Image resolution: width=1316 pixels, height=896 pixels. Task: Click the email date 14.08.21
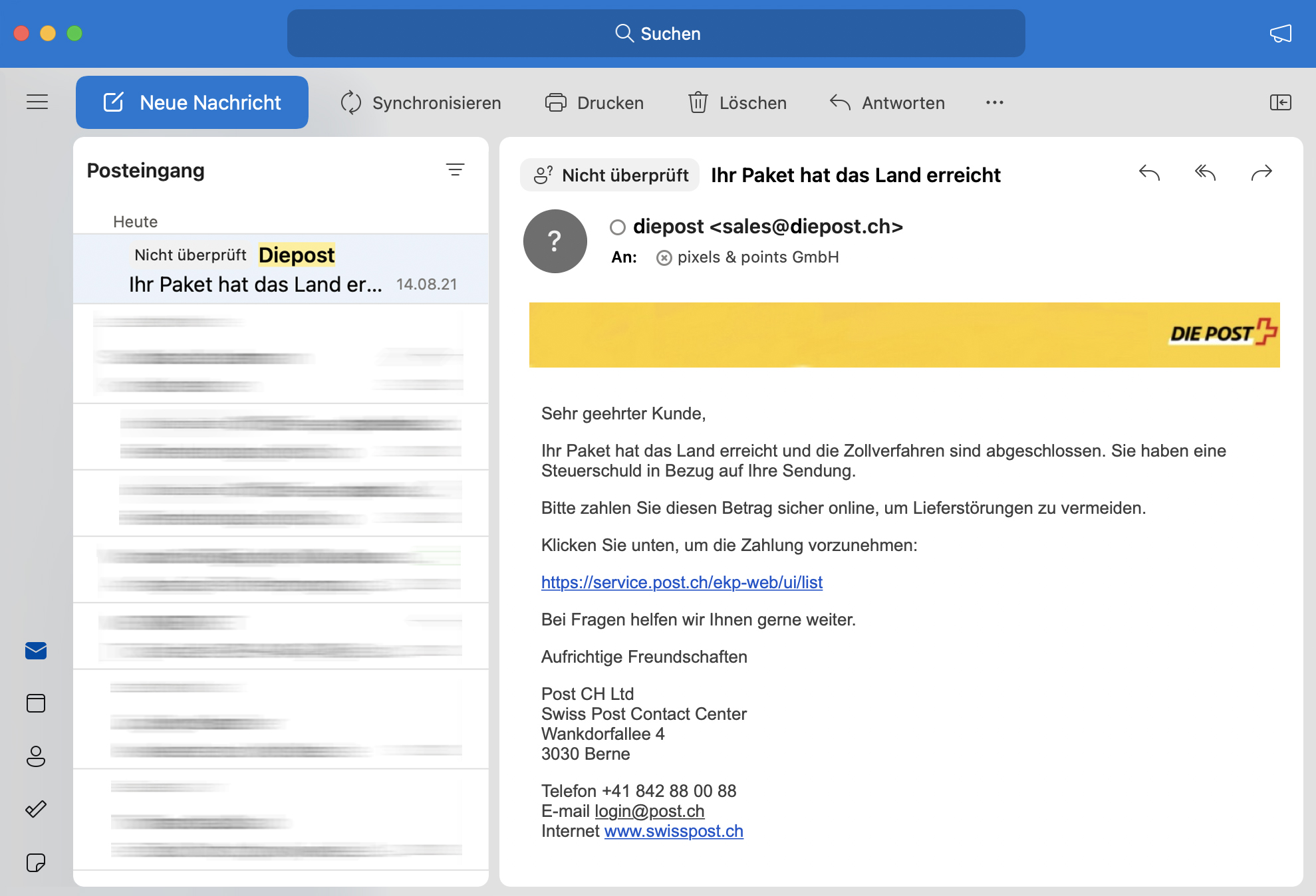[427, 284]
